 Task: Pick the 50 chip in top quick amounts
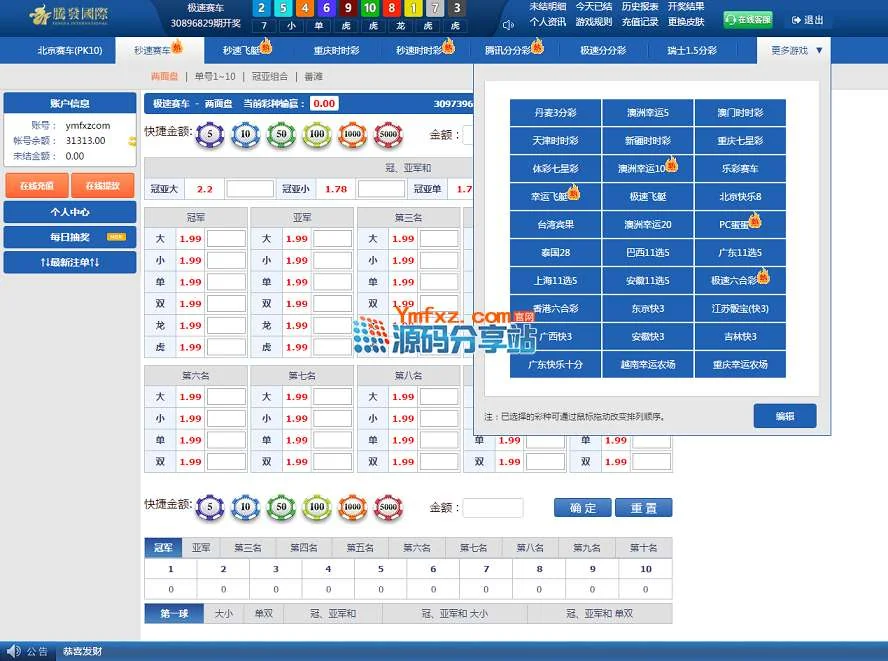pyautogui.click(x=281, y=134)
